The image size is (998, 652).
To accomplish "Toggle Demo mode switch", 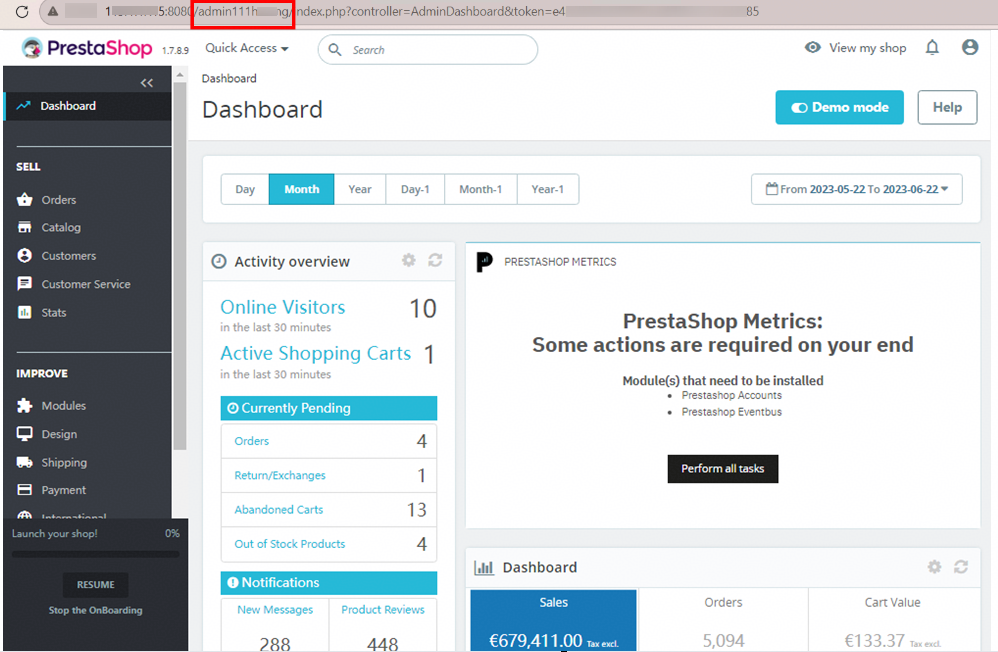I will click(839, 108).
